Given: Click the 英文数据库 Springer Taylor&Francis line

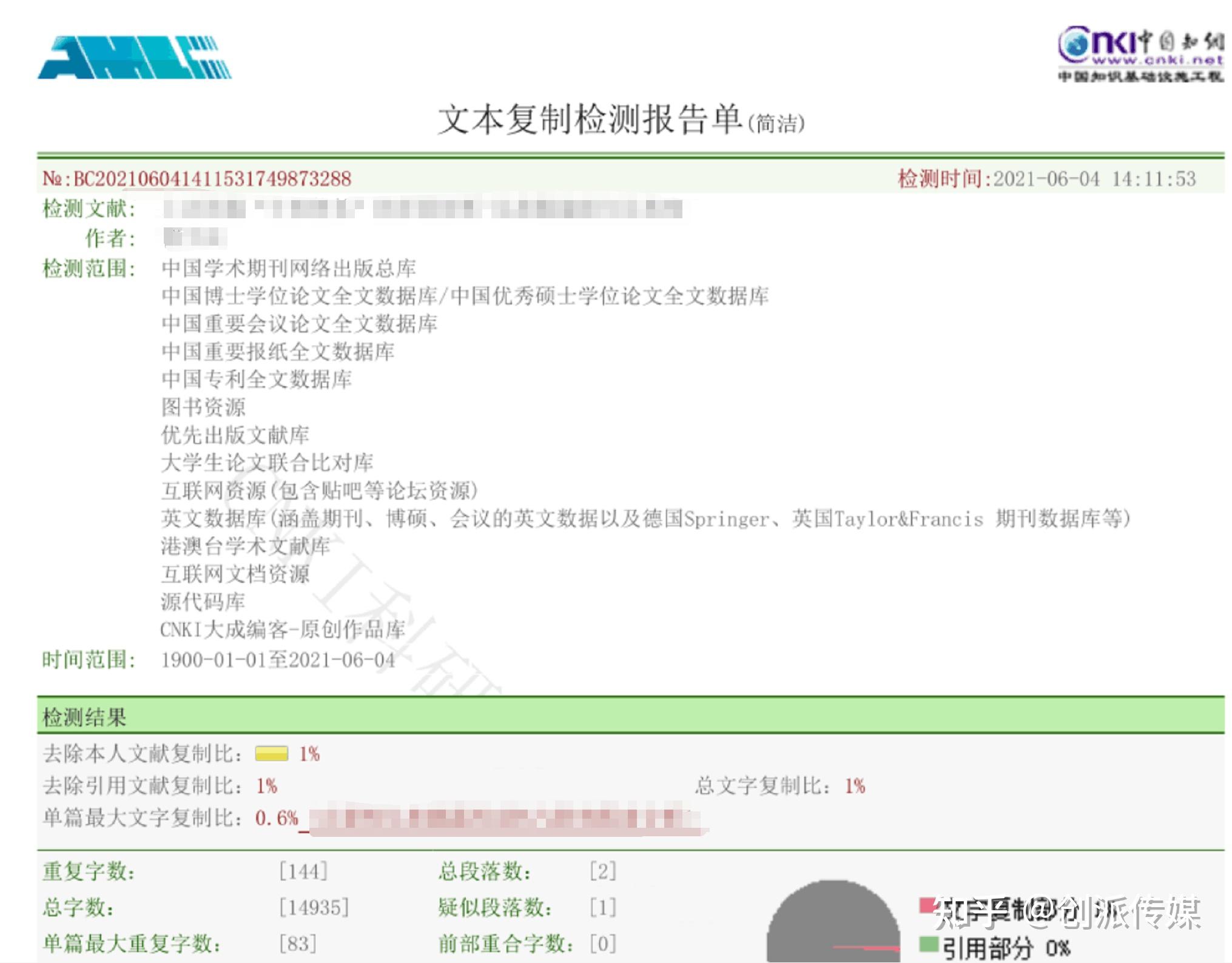Looking at the screenshot, I should [x=645, y=518].
